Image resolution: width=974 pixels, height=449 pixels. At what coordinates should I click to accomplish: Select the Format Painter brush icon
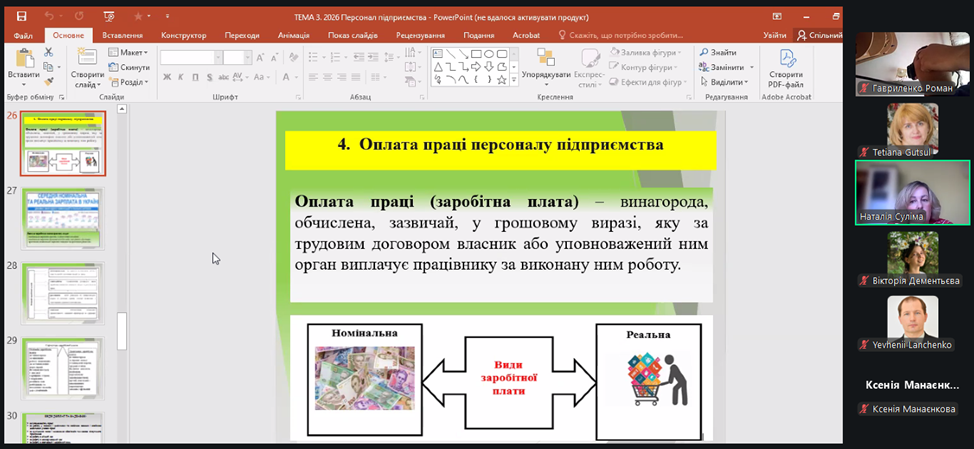point(48,81)
